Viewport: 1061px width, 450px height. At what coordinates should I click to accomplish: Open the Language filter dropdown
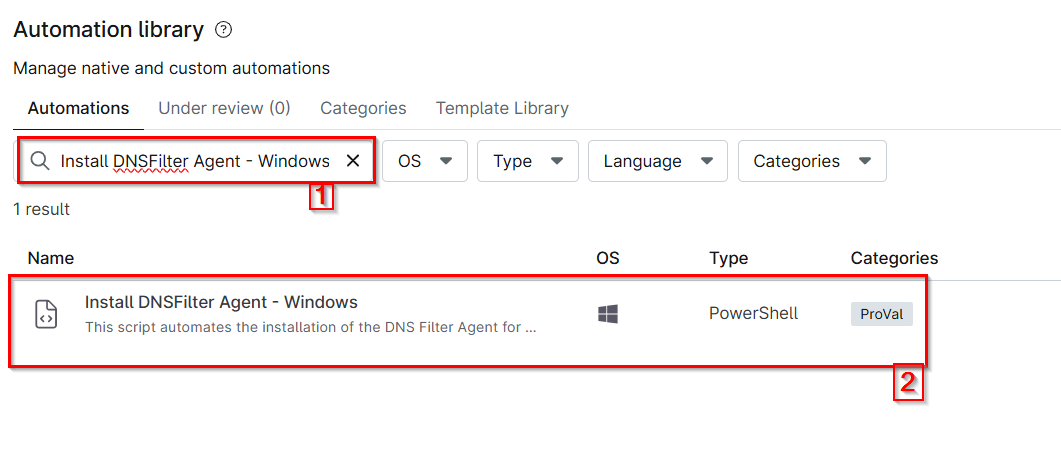click(x=658, y=161)
